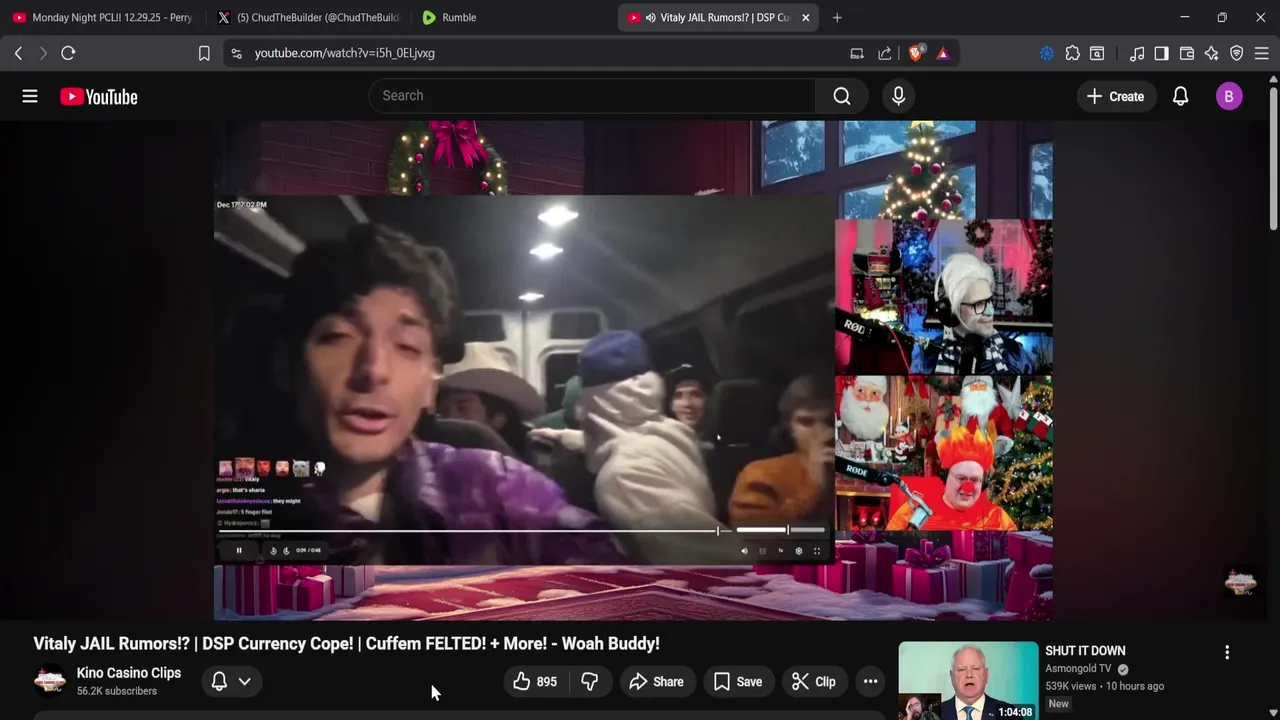Image resolution: width=1280 pixels, height=720 pixels.
Task: Open Brave Leo AI sparkle icon
Action: pos(1212,53)
